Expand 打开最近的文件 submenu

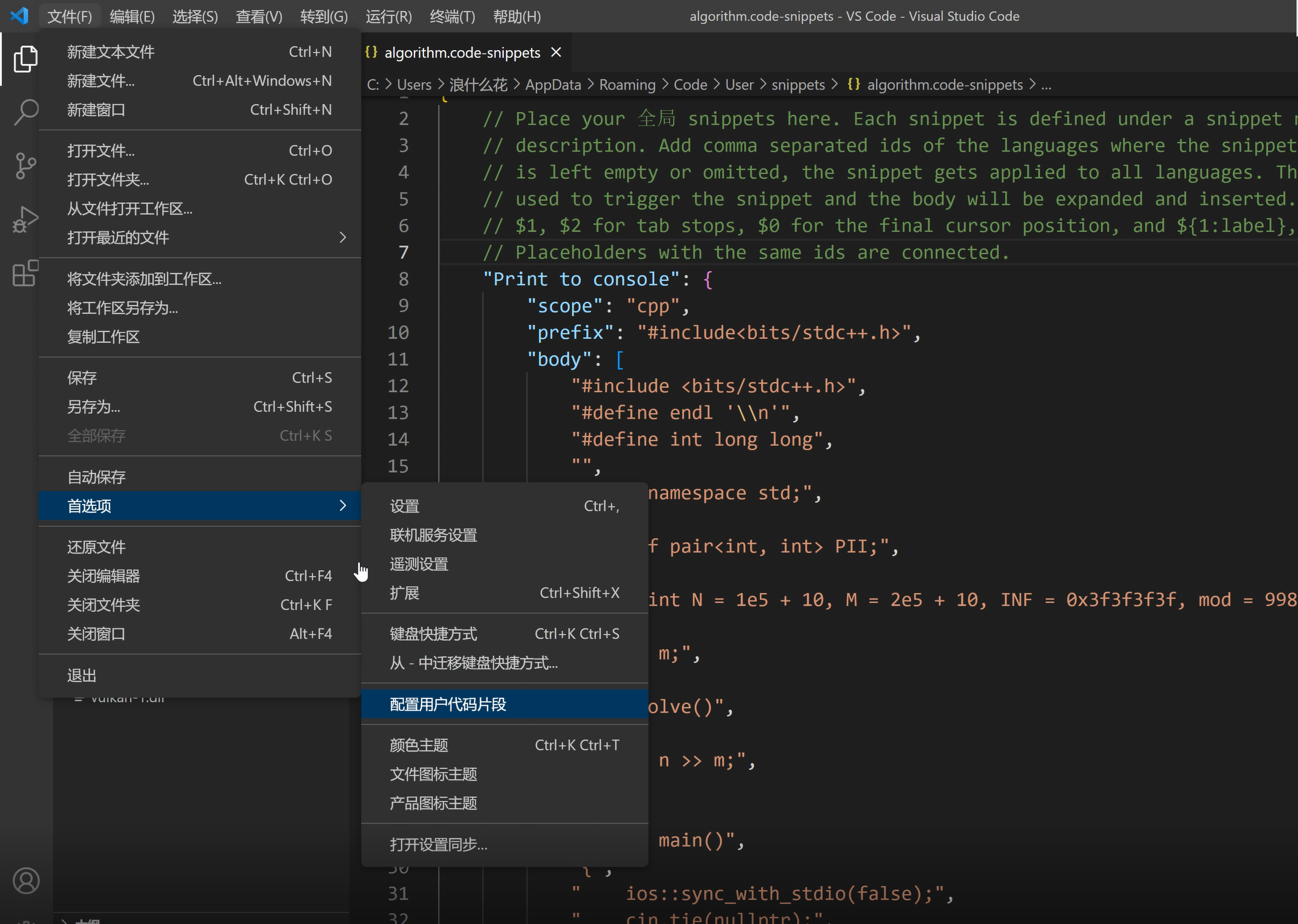(x=199, y=237)
